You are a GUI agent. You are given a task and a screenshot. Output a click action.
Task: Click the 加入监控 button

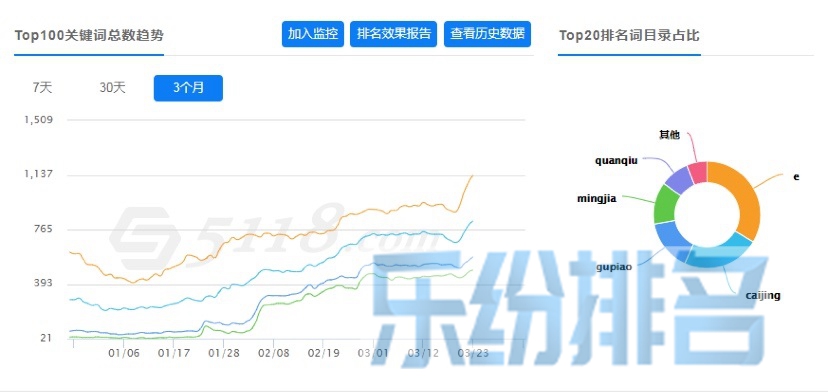[x=313, y=34]
